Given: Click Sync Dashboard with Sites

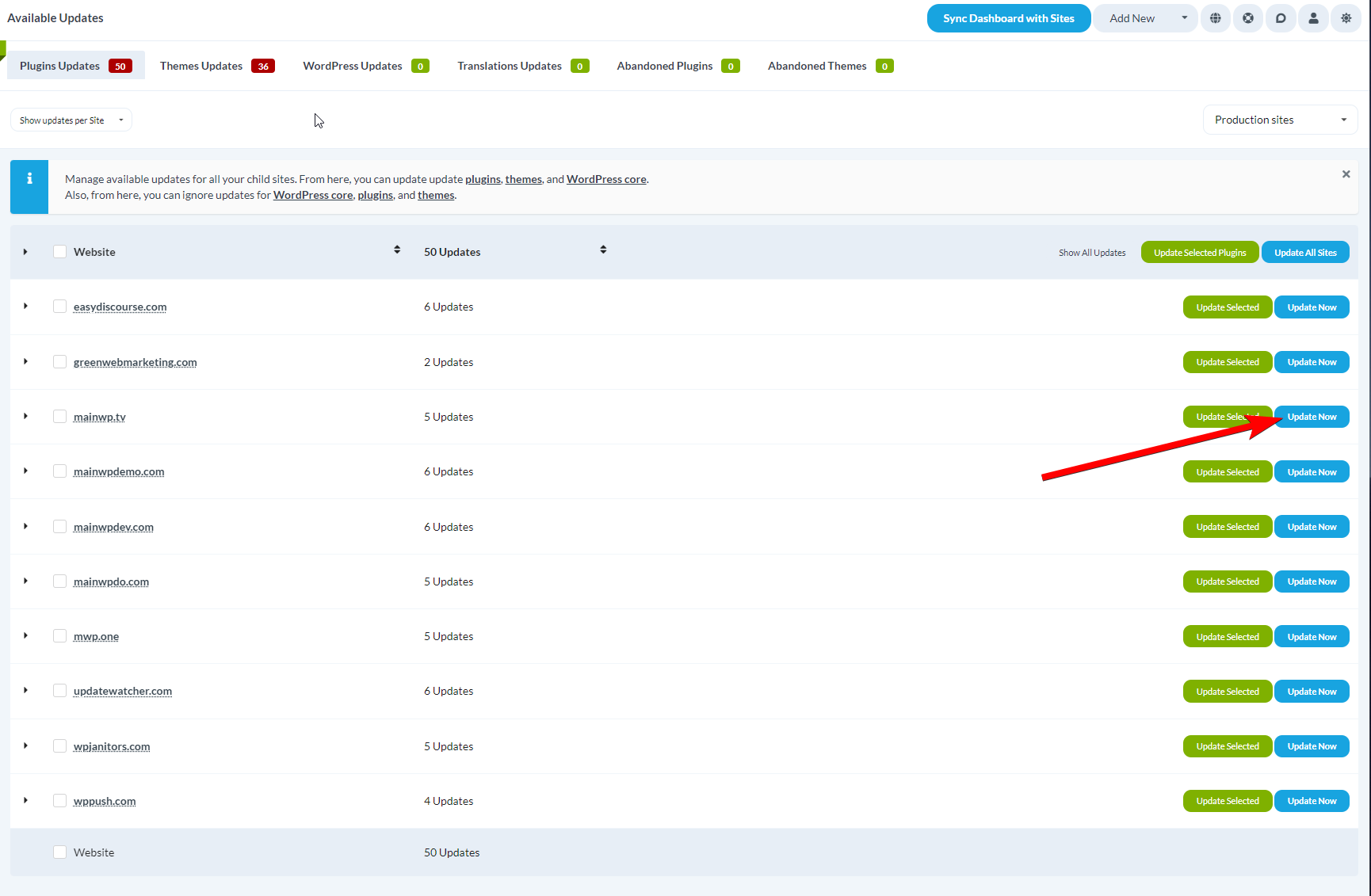Looking at the screenshot, I should [1008, 17].
